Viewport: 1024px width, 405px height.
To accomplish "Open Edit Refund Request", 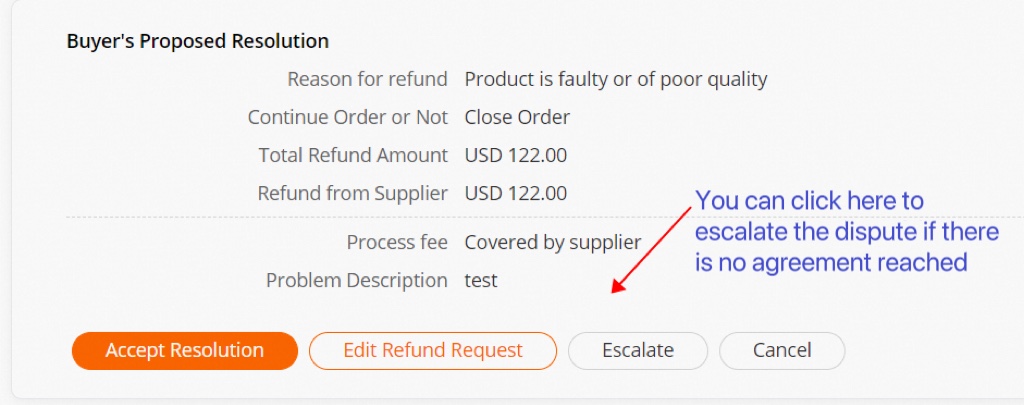I will point(432,351).
